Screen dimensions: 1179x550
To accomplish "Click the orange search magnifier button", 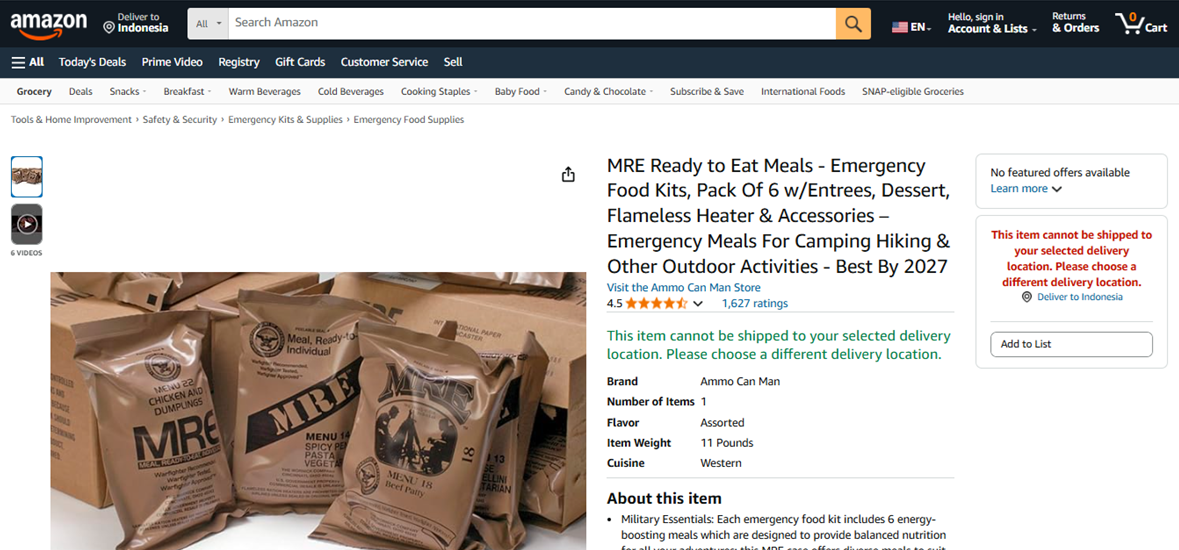I will pyautogui.click(x=853, y=23).
